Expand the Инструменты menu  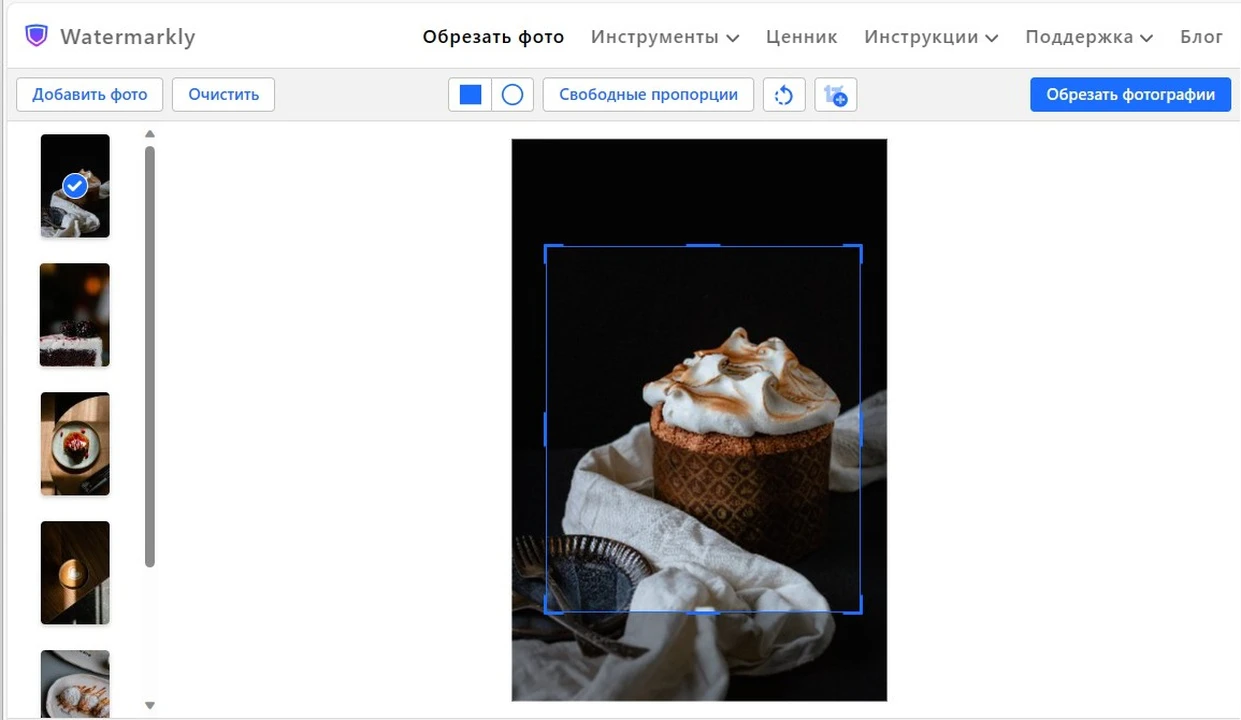pyautogui.click(x=664, y=37)
